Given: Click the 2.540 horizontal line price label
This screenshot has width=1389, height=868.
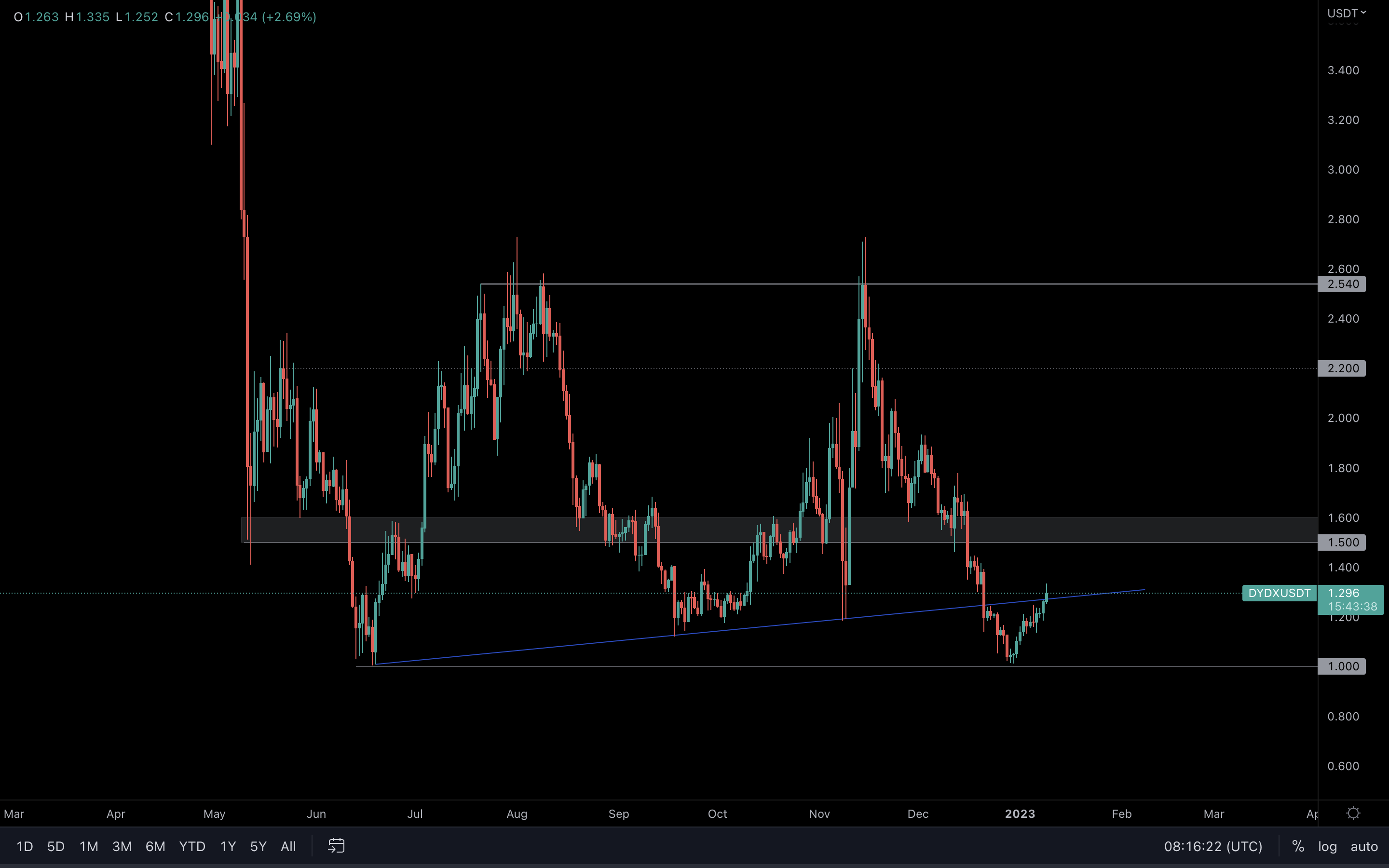Looking at the screenshot, I should [1341, 284].
